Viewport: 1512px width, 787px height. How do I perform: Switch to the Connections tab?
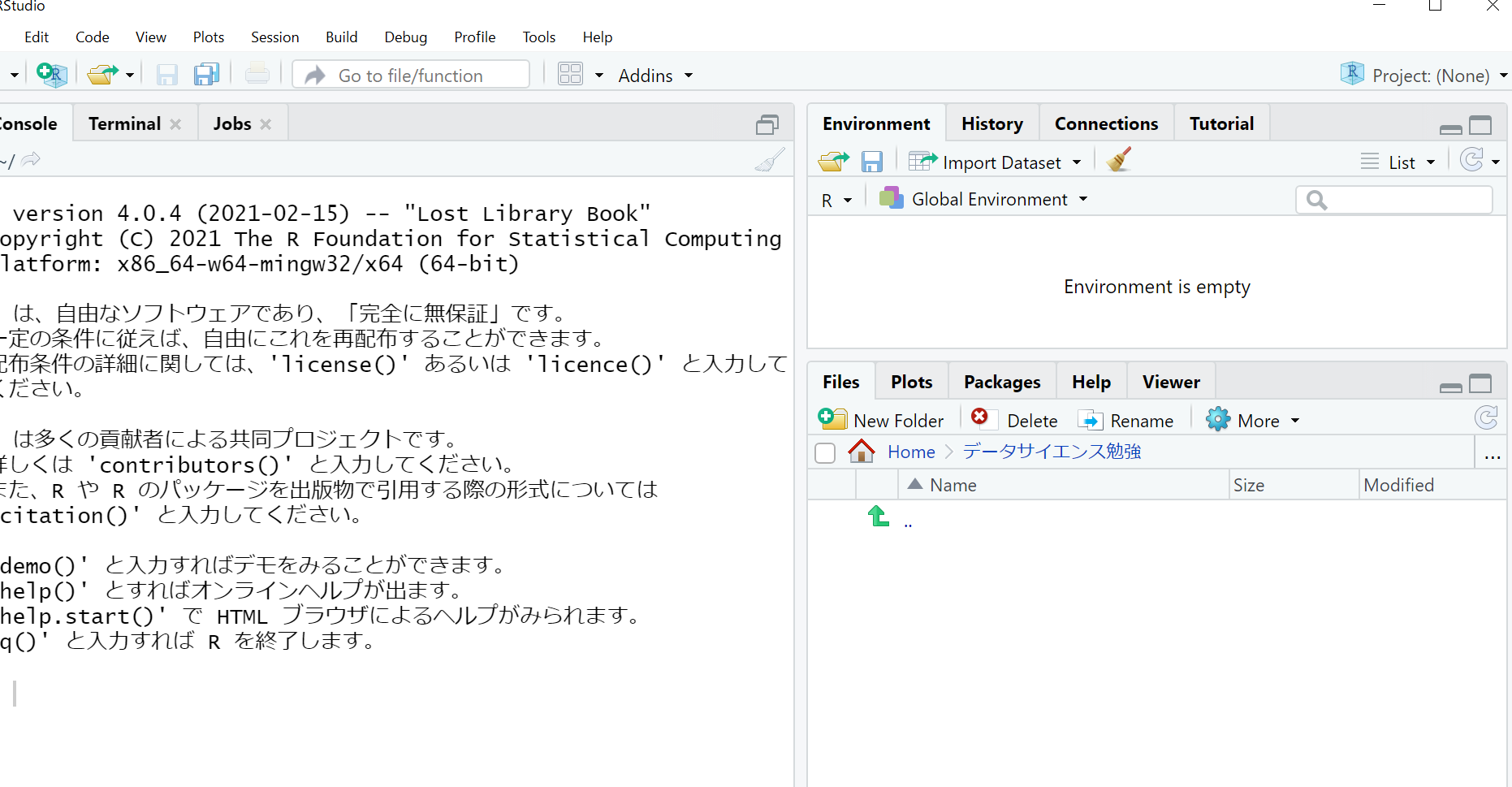(1106, 123)
